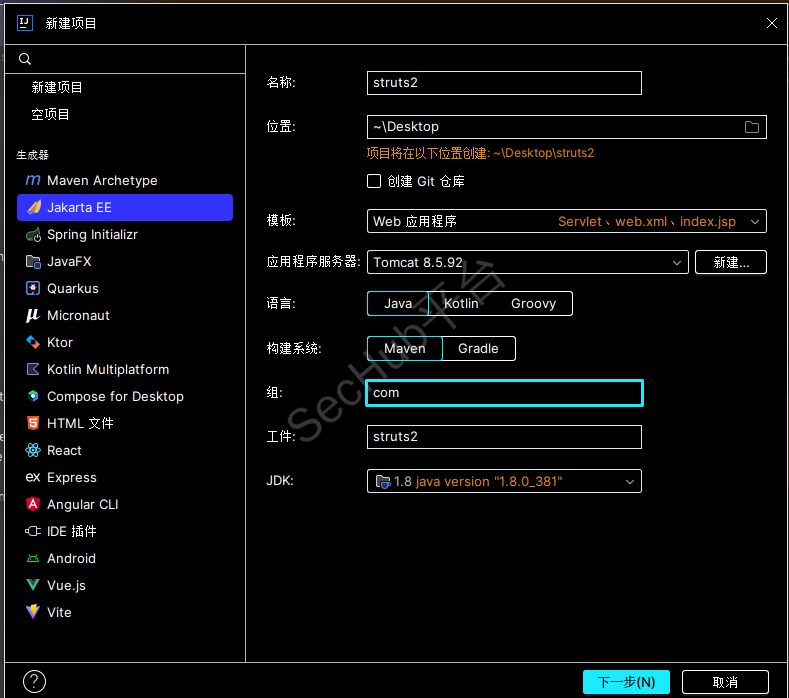Select Gradle as the build system
The width and height of the screenshot is (789, 698).
[478, 348]
